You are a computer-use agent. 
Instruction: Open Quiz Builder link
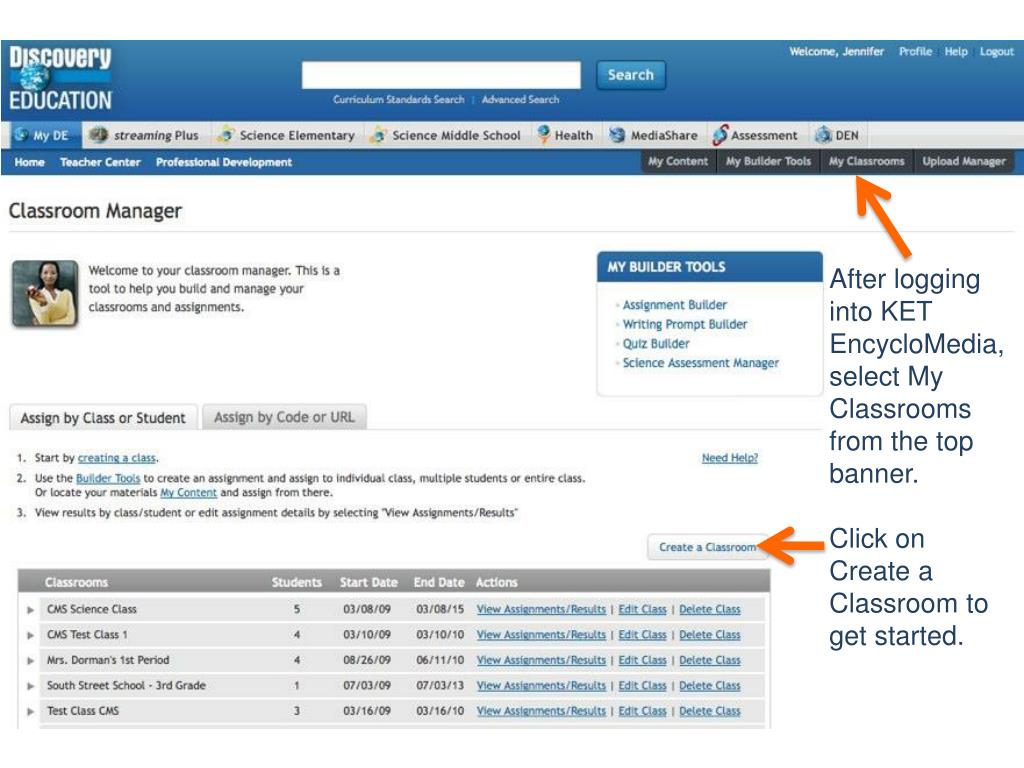point(656,344)
